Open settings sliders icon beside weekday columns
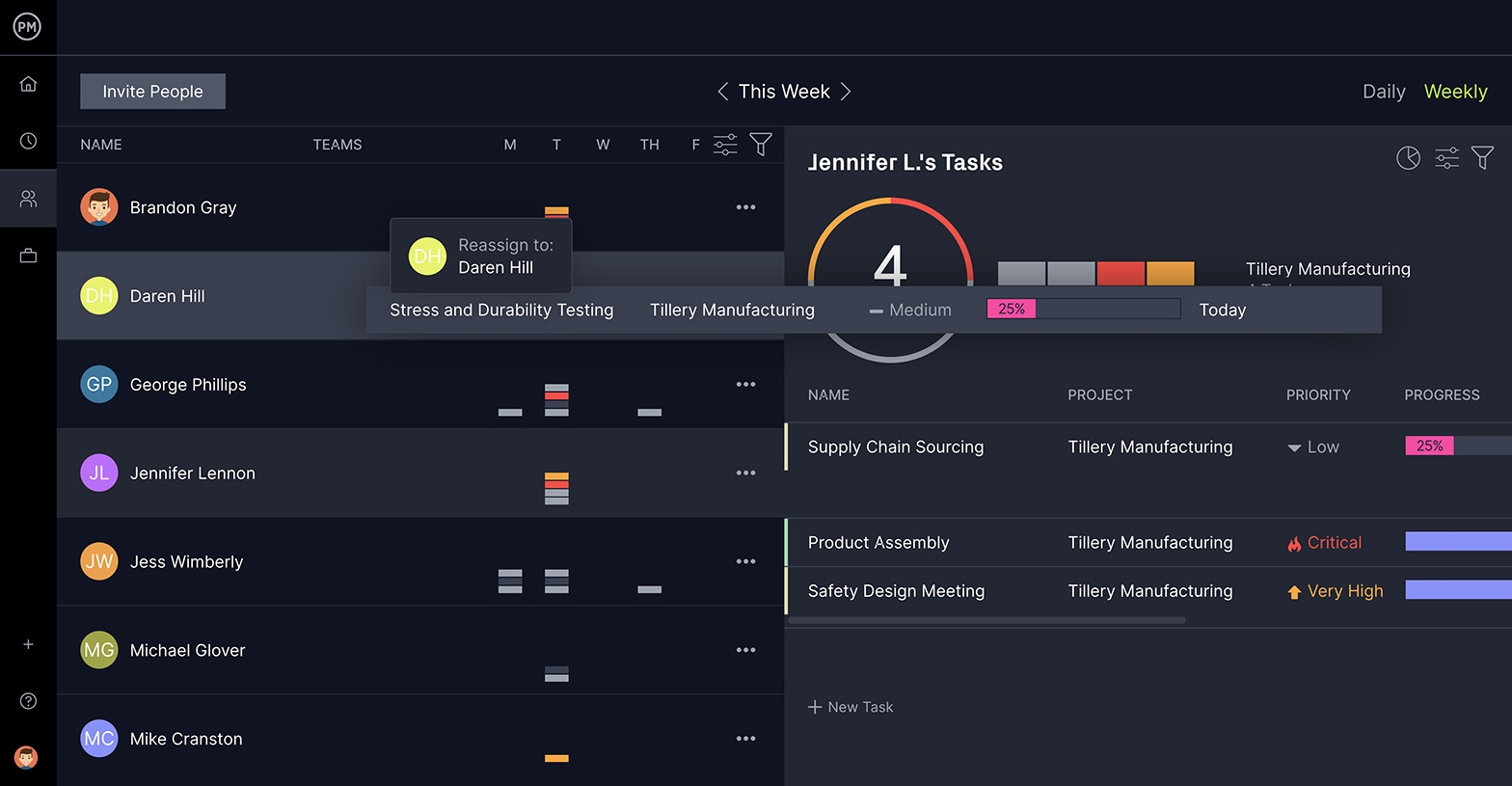1512x786 pixels. 725,145
